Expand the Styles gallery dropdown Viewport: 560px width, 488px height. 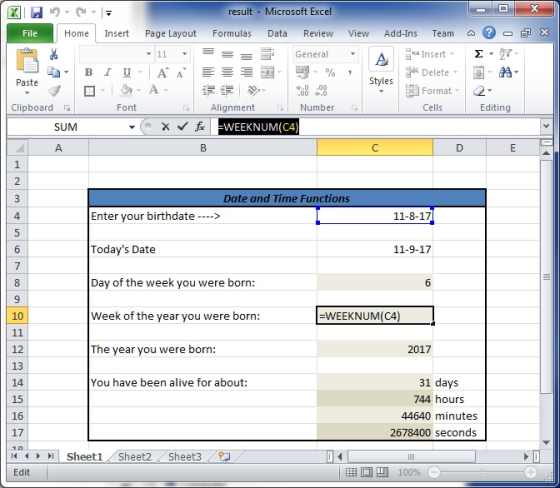pyautogui.click(x=381, y=92)
